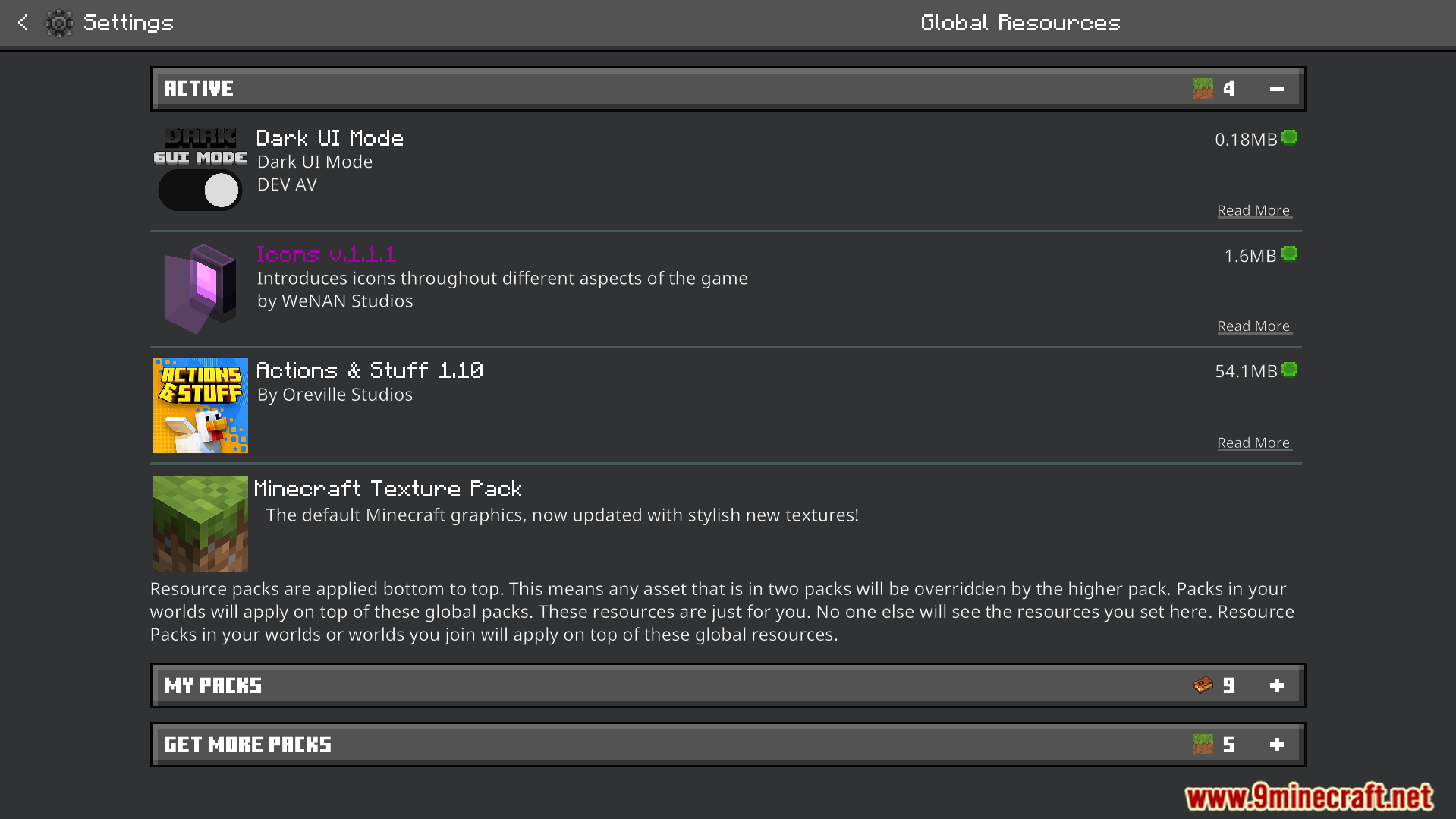Open Read More for Dark UI Mode

(1254, 210)
